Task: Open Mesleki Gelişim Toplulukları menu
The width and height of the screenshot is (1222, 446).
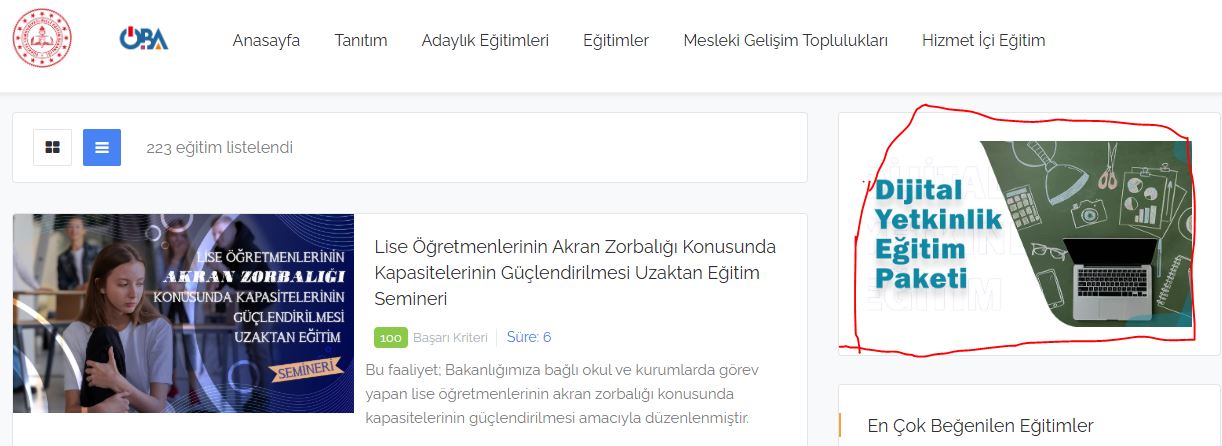Action: 785,41
